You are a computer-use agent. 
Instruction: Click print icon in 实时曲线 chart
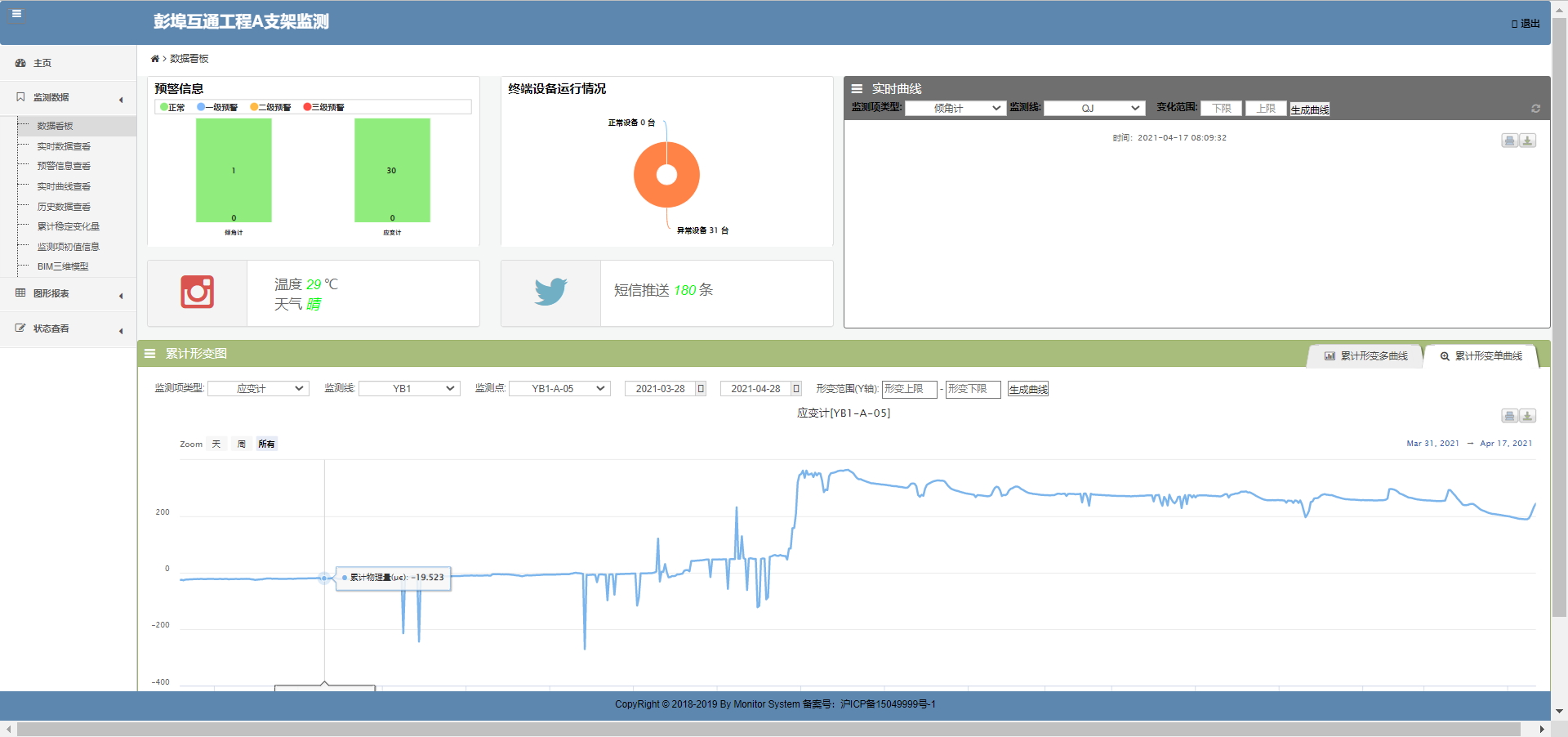tap(1509, 141)
